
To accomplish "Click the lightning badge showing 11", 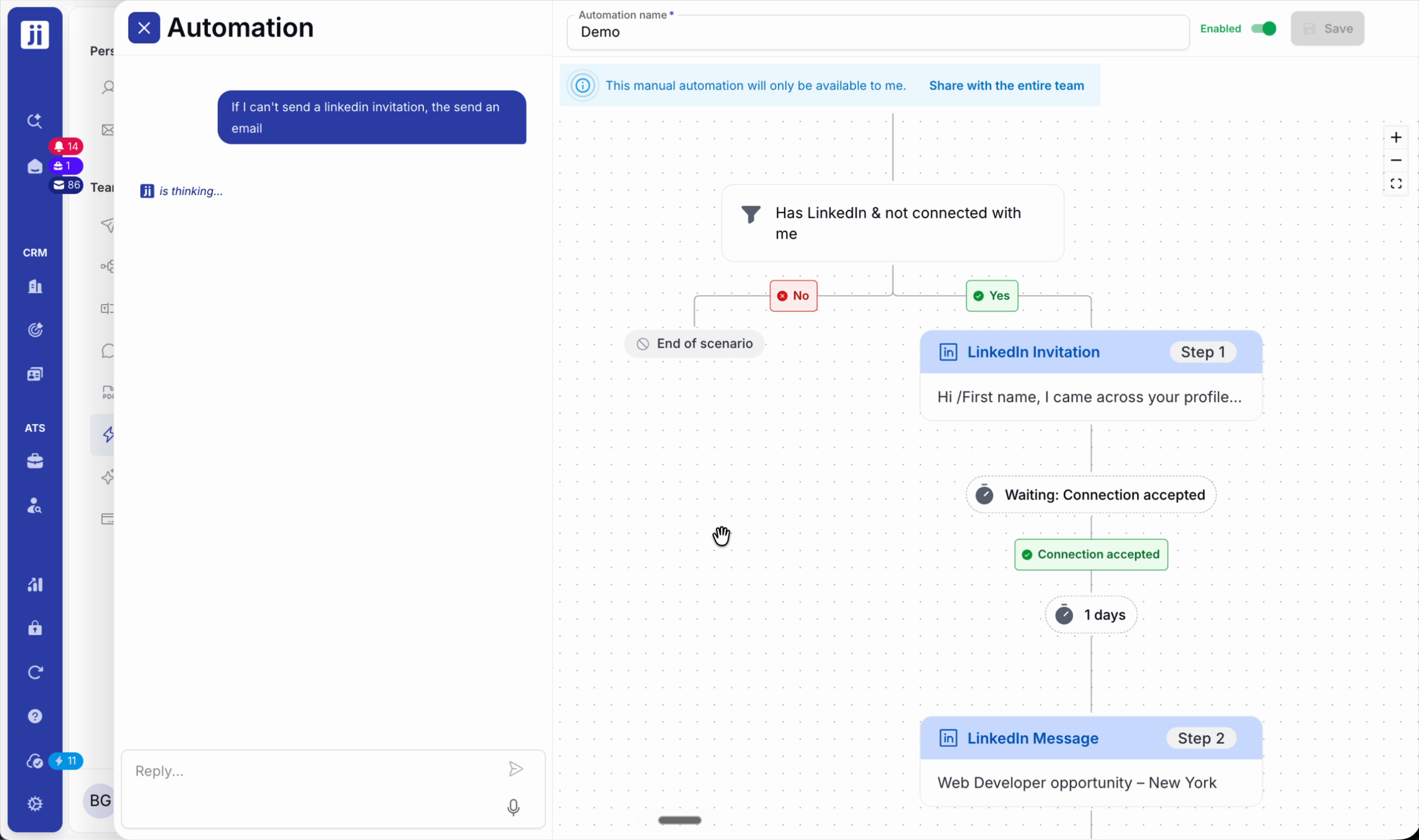I will [66, 762].
